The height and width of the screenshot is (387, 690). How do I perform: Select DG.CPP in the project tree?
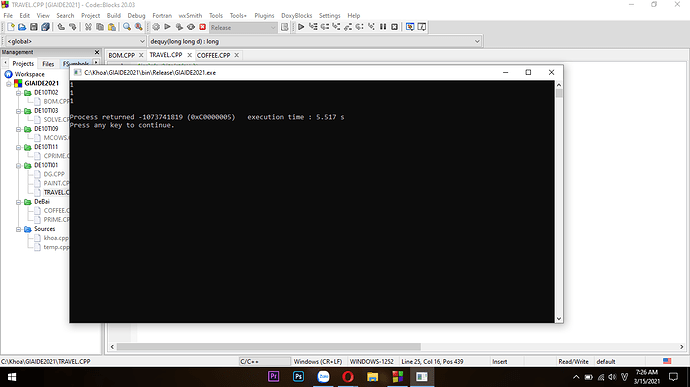[x=54, y=174]
